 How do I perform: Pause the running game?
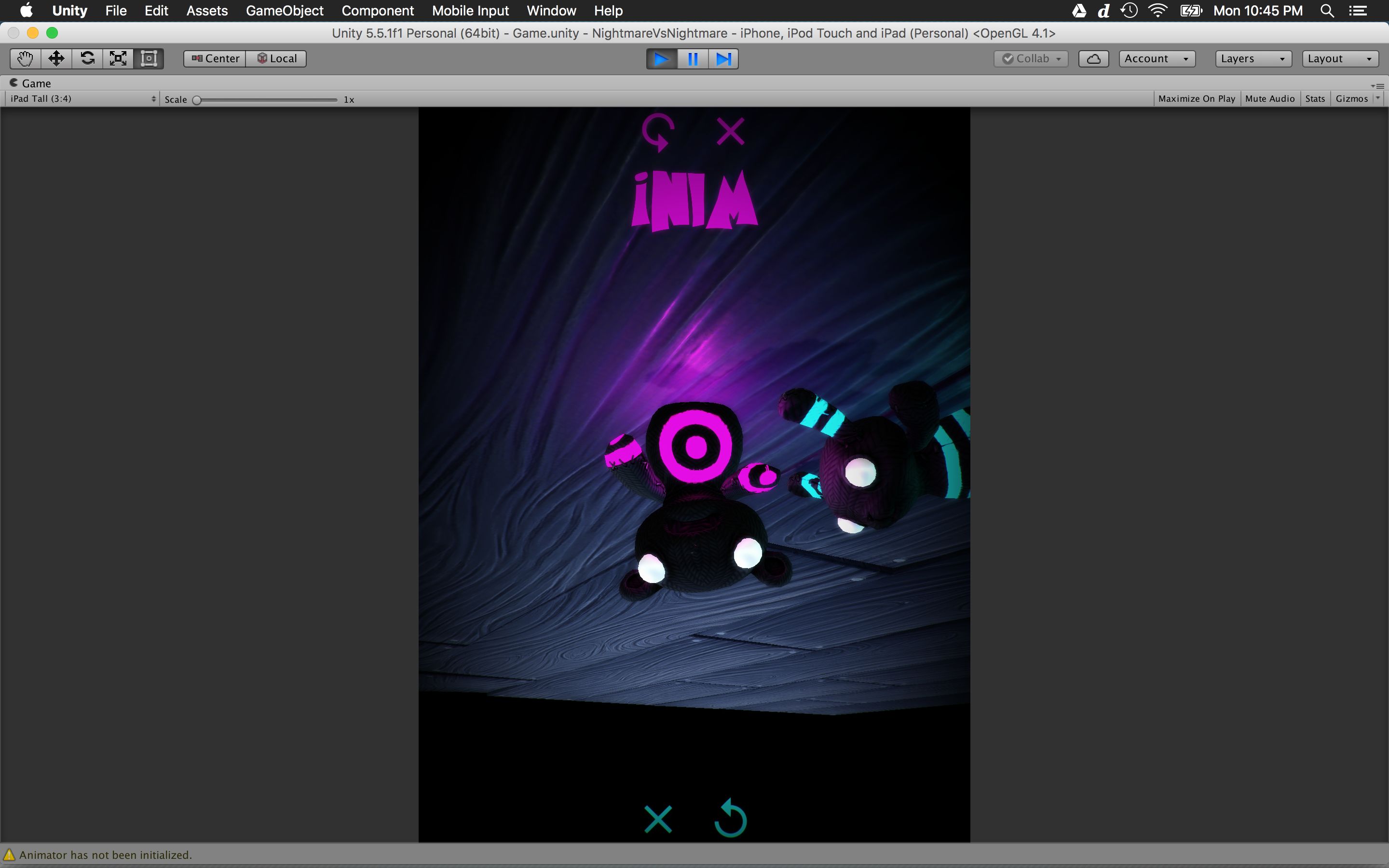click(693, 59)
